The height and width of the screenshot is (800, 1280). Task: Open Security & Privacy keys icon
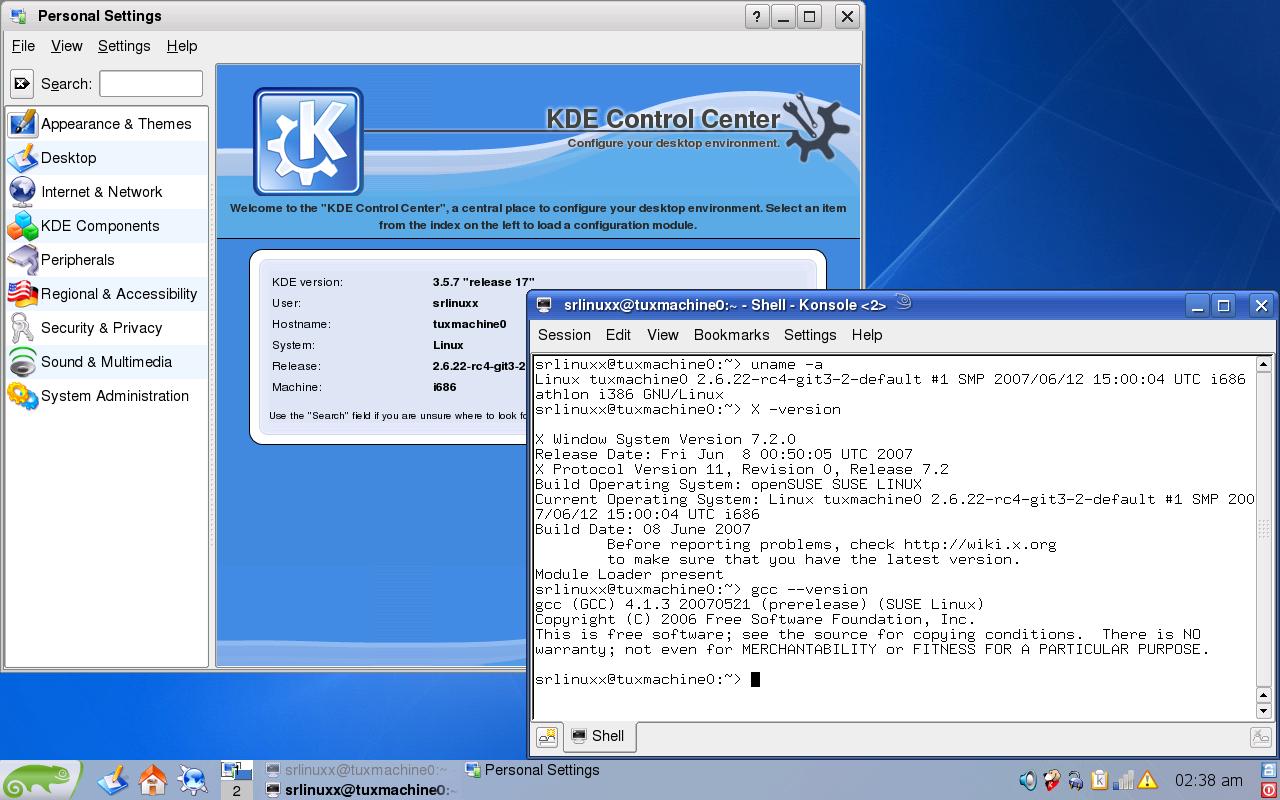[22, 328]
